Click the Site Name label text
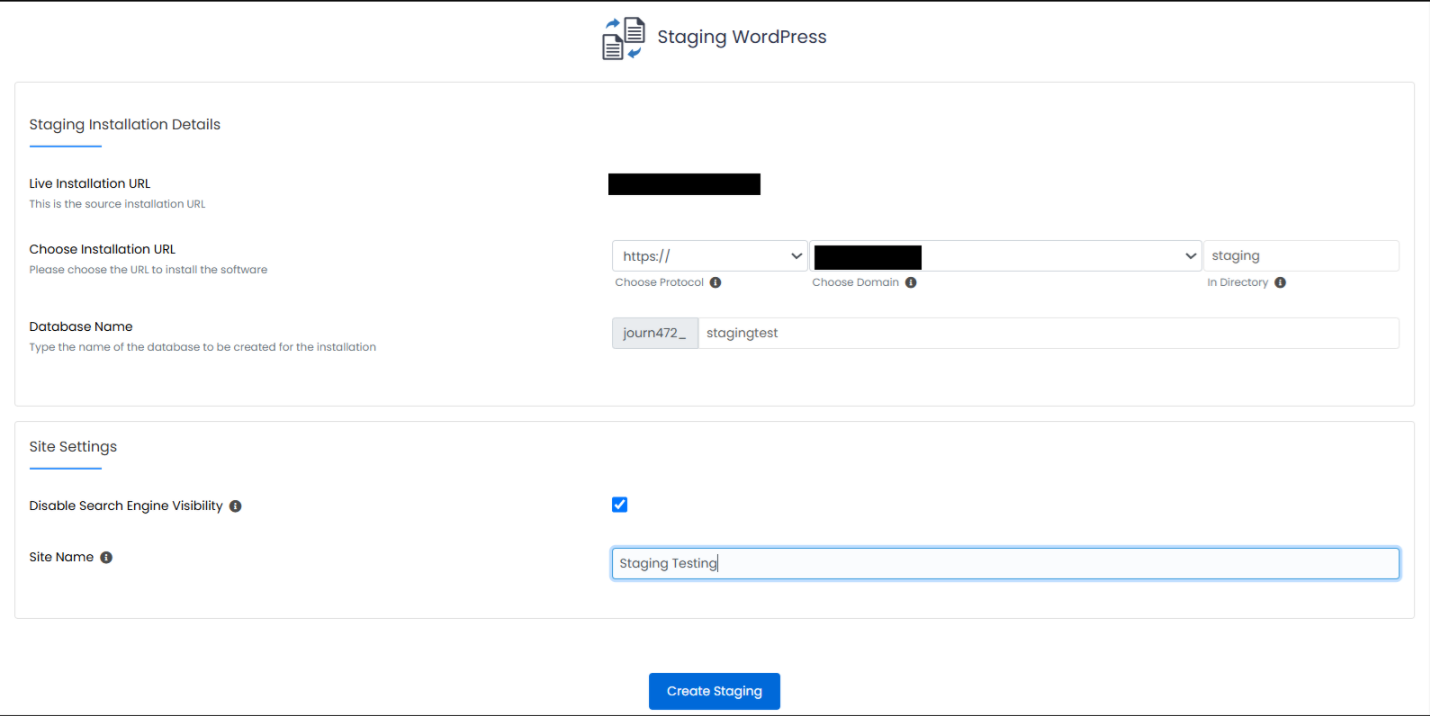The width and height of the screenshot is (1430, 716). click(61, 557)
